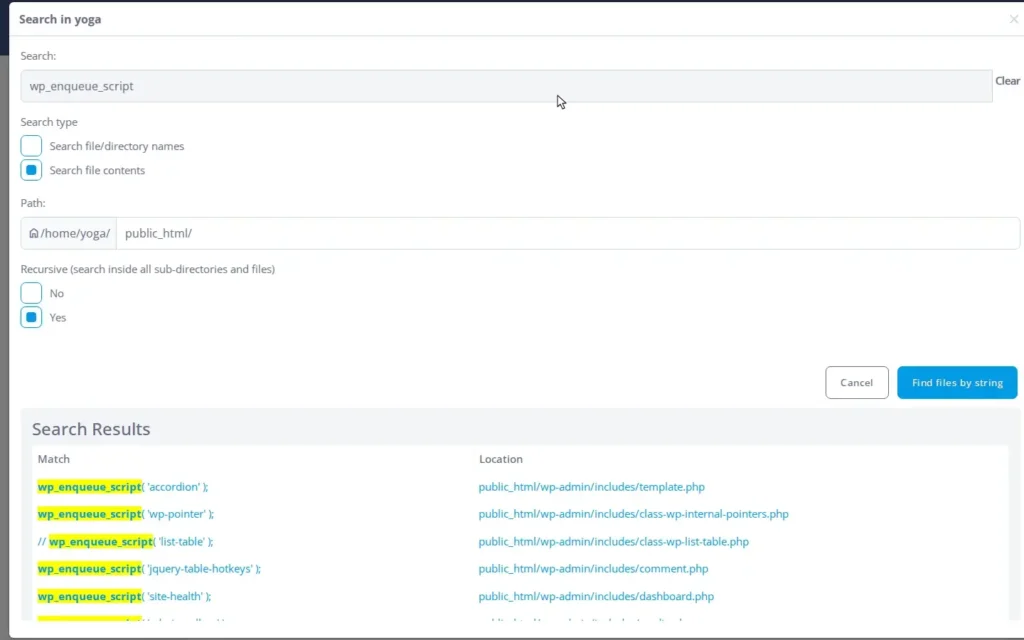The height and width of the screenshot is (640, 1024).
Task: Choose Yes for recursive search
Action: coord(31,317)
